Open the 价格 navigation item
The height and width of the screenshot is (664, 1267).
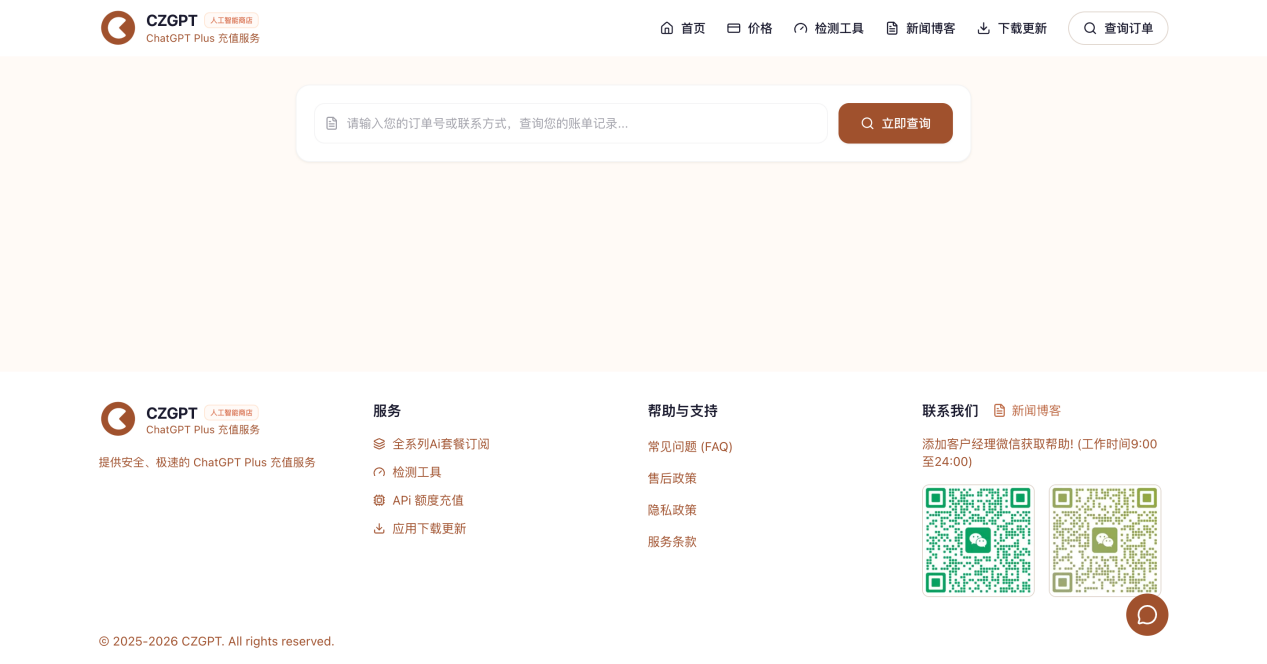pos(750,28)
